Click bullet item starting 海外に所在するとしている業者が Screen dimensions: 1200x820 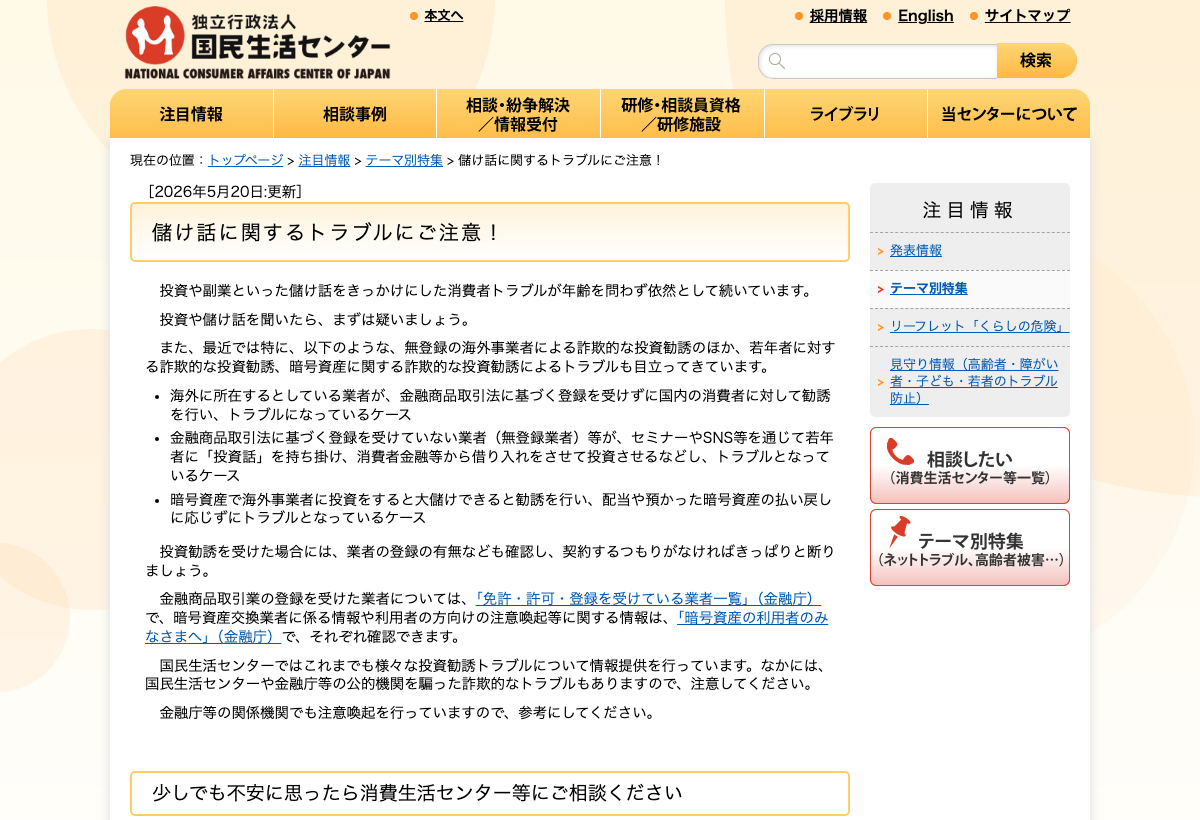click(500, 405)
